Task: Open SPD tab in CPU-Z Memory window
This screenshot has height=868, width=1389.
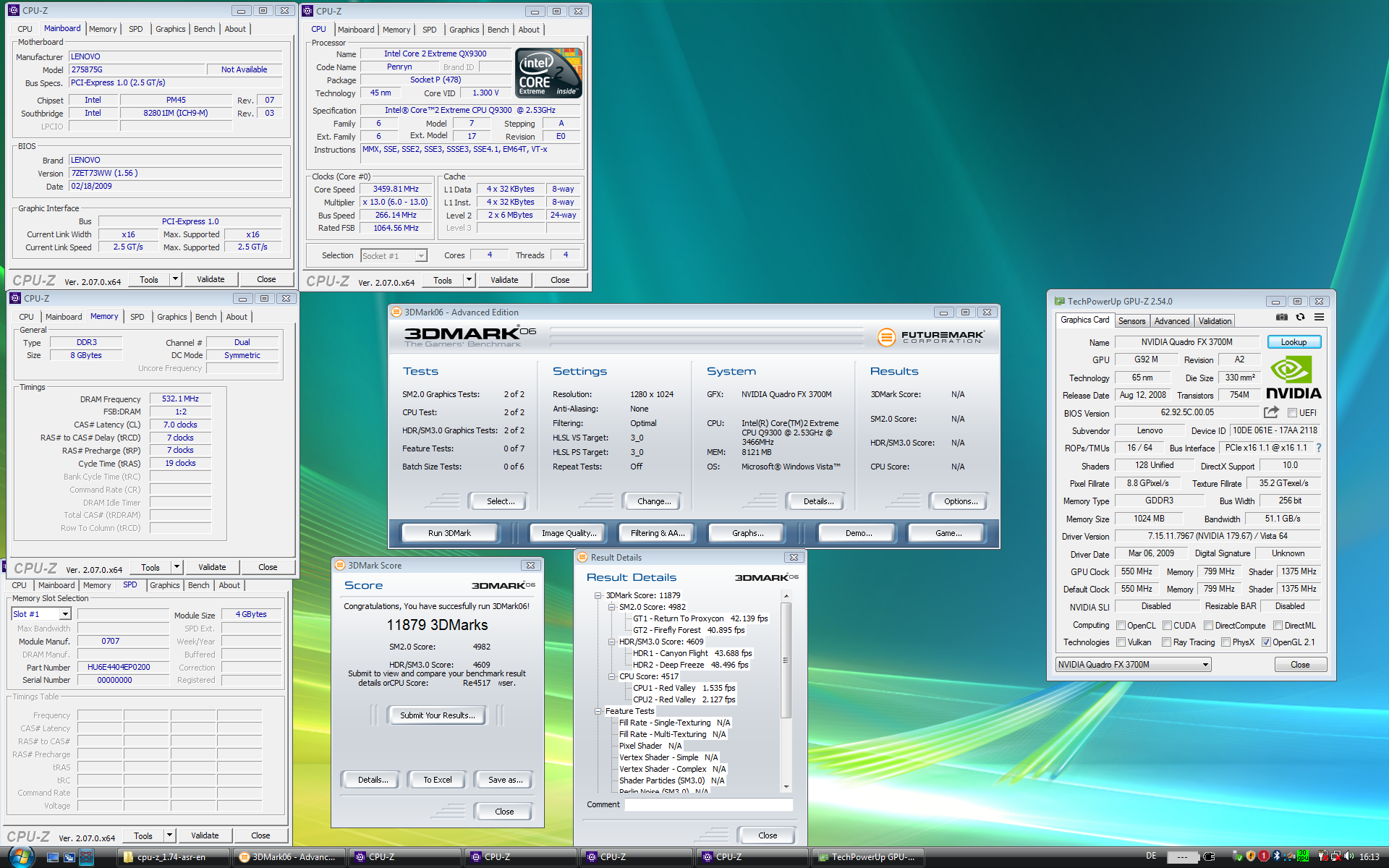Action: tap(137, 317)
